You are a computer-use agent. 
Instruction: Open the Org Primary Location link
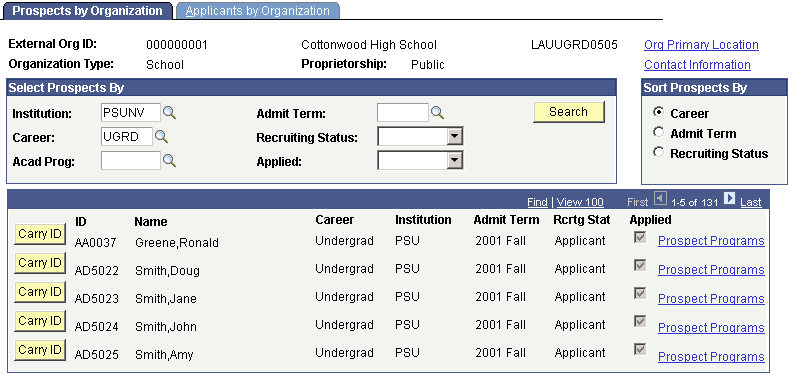pyautogui.click(x=701, y=45)
